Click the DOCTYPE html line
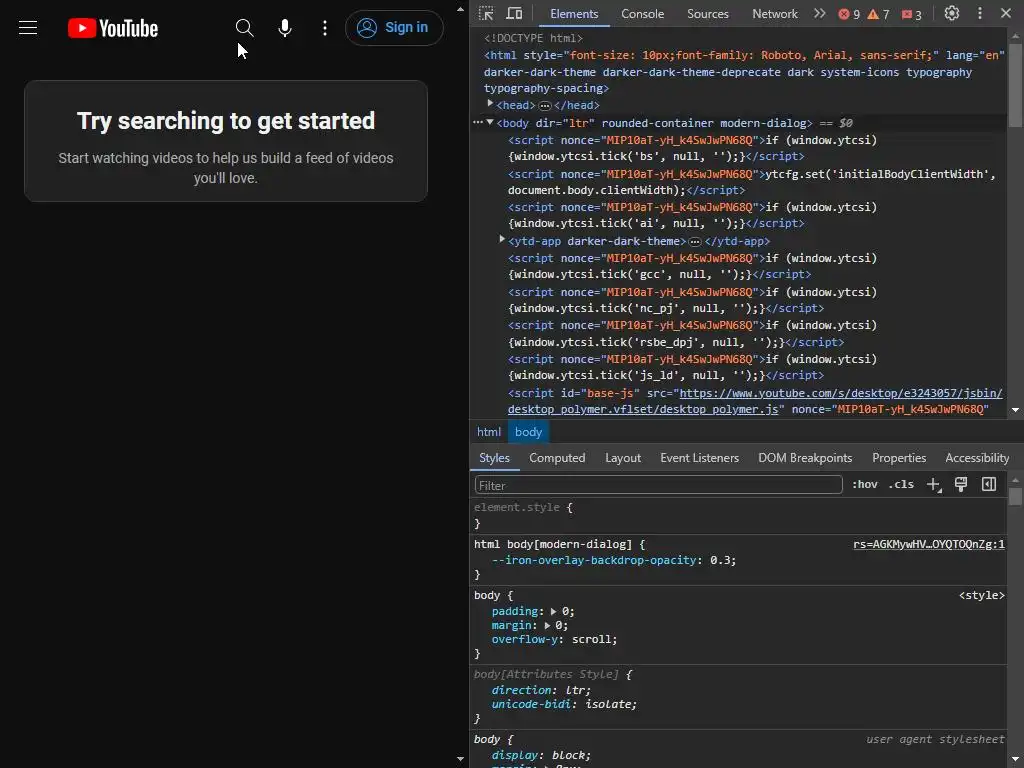Viewport: 1024px width, 768px height. tap(534, 38)
